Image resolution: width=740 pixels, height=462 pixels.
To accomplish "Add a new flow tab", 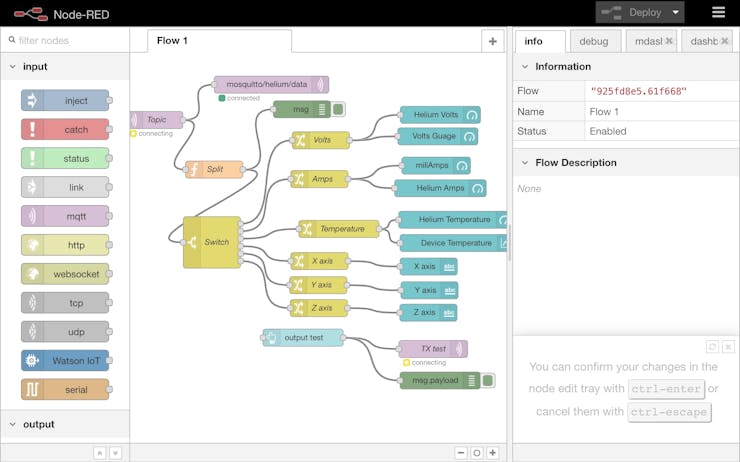I will pyautogui.click(x=493, y=42).
